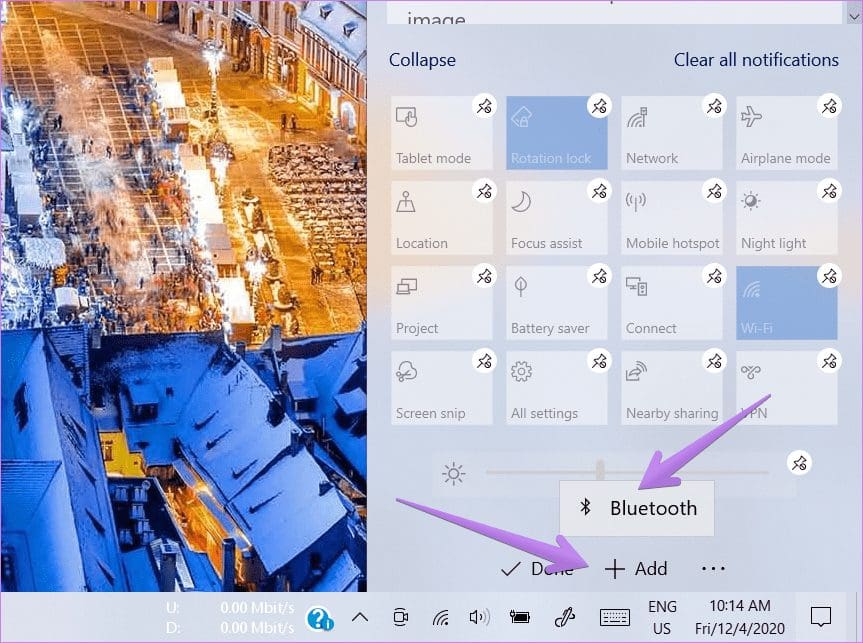Toggle the Wi-Fi quick action tile
The width and height of the screenshot is (863, 643).
point(786,303)
